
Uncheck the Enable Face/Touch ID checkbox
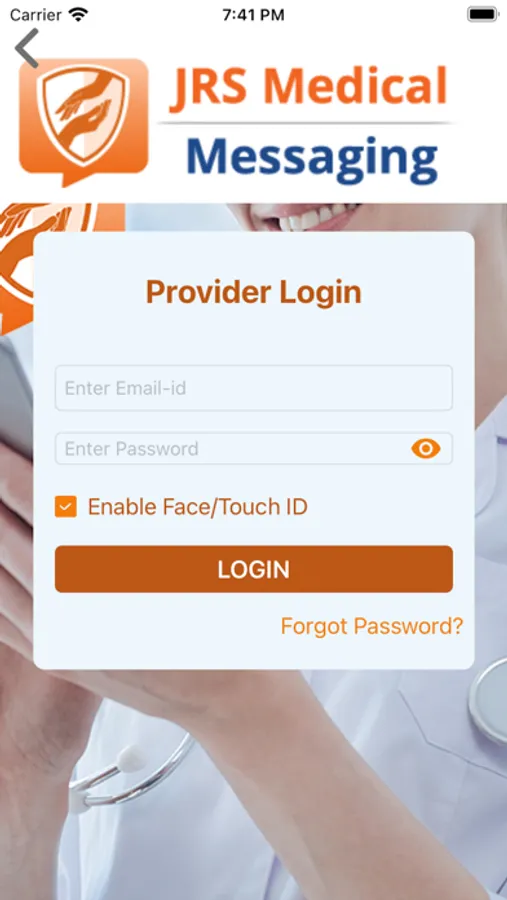click(65, 507)
